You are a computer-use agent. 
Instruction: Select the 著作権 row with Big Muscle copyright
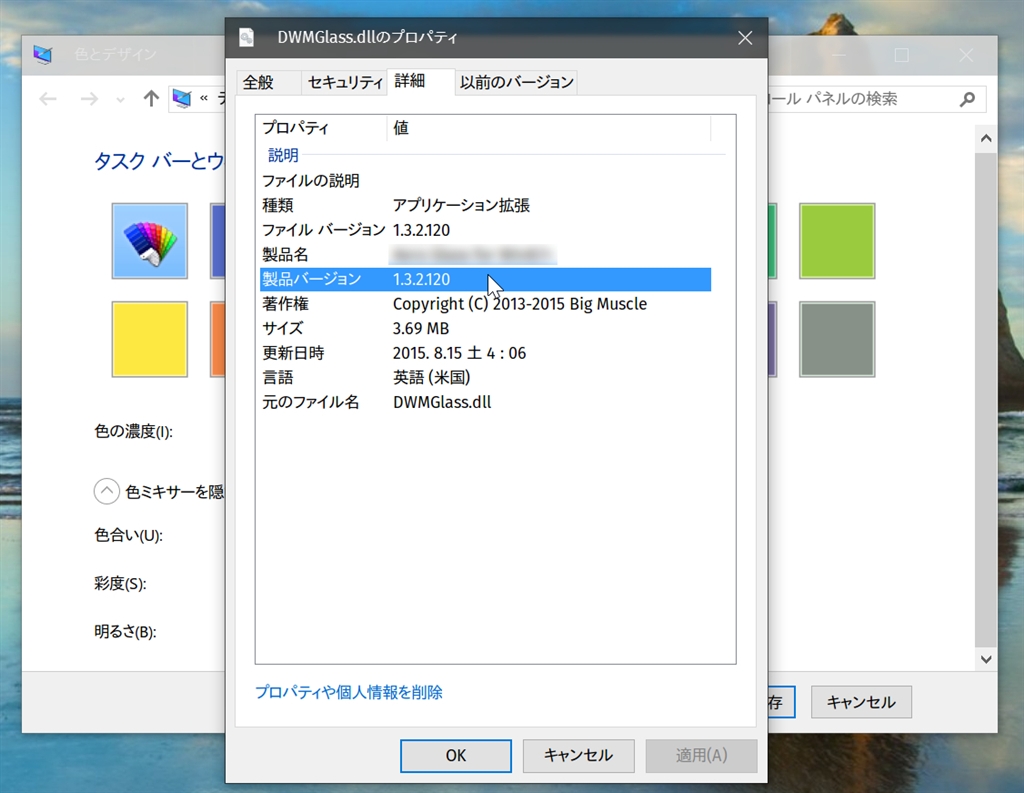[x=485, y=304]
